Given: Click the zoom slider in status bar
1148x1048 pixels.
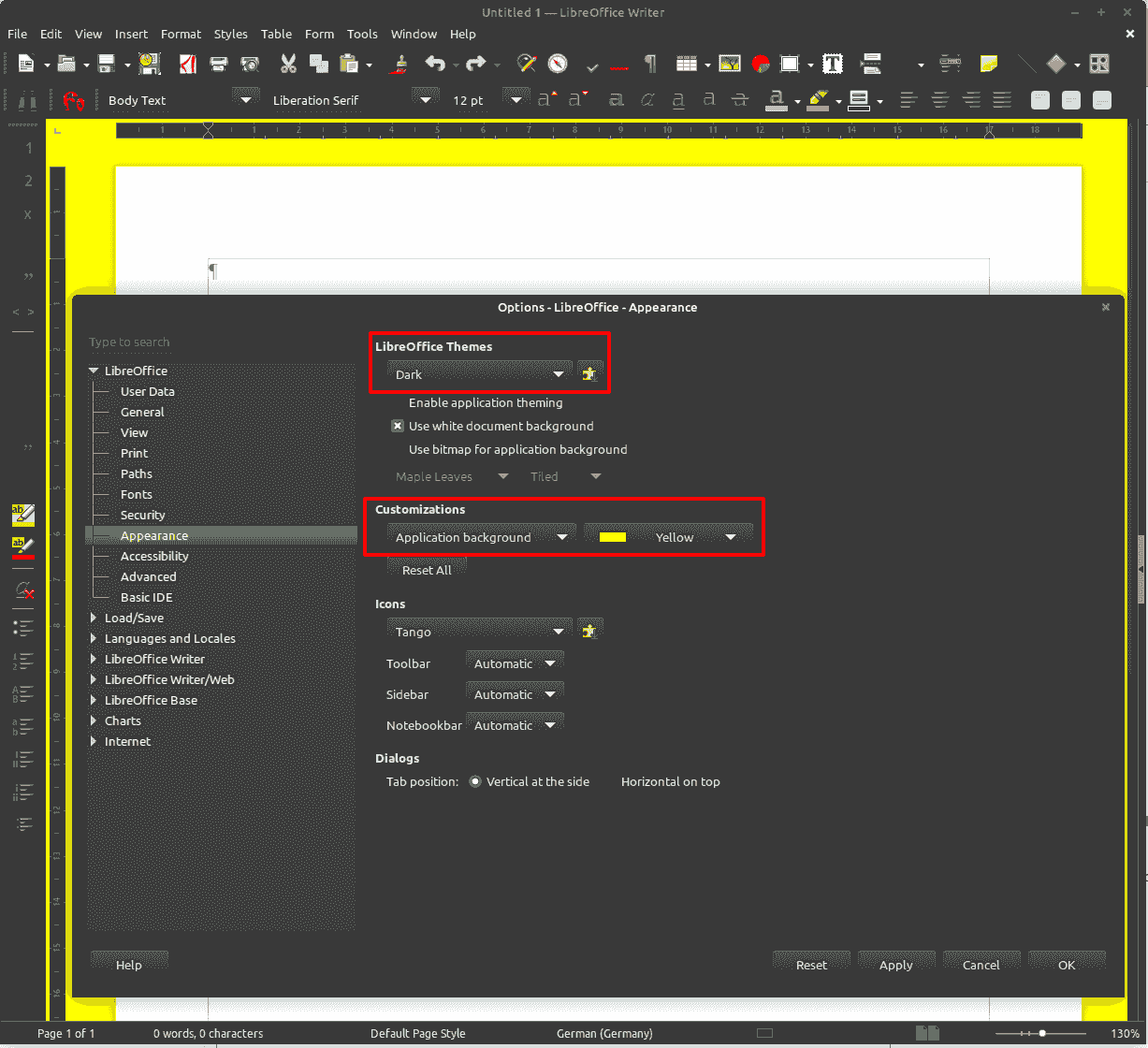Looking at the screenshot, I should point(1042,1034).
